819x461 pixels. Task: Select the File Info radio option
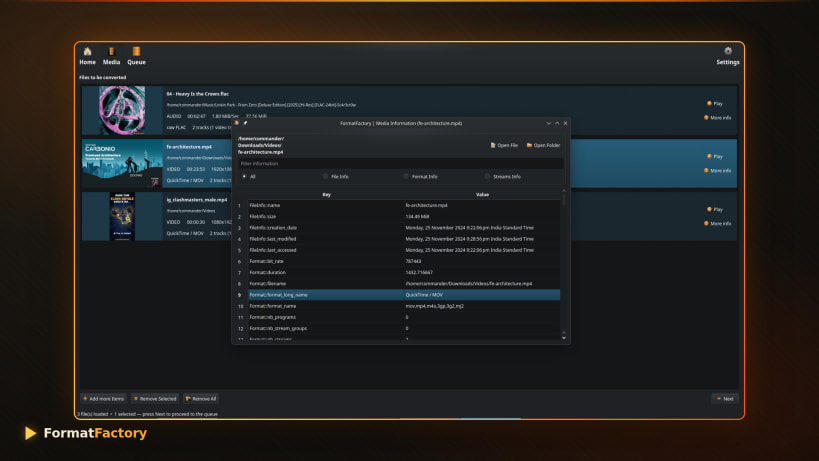tap(335, 176)
